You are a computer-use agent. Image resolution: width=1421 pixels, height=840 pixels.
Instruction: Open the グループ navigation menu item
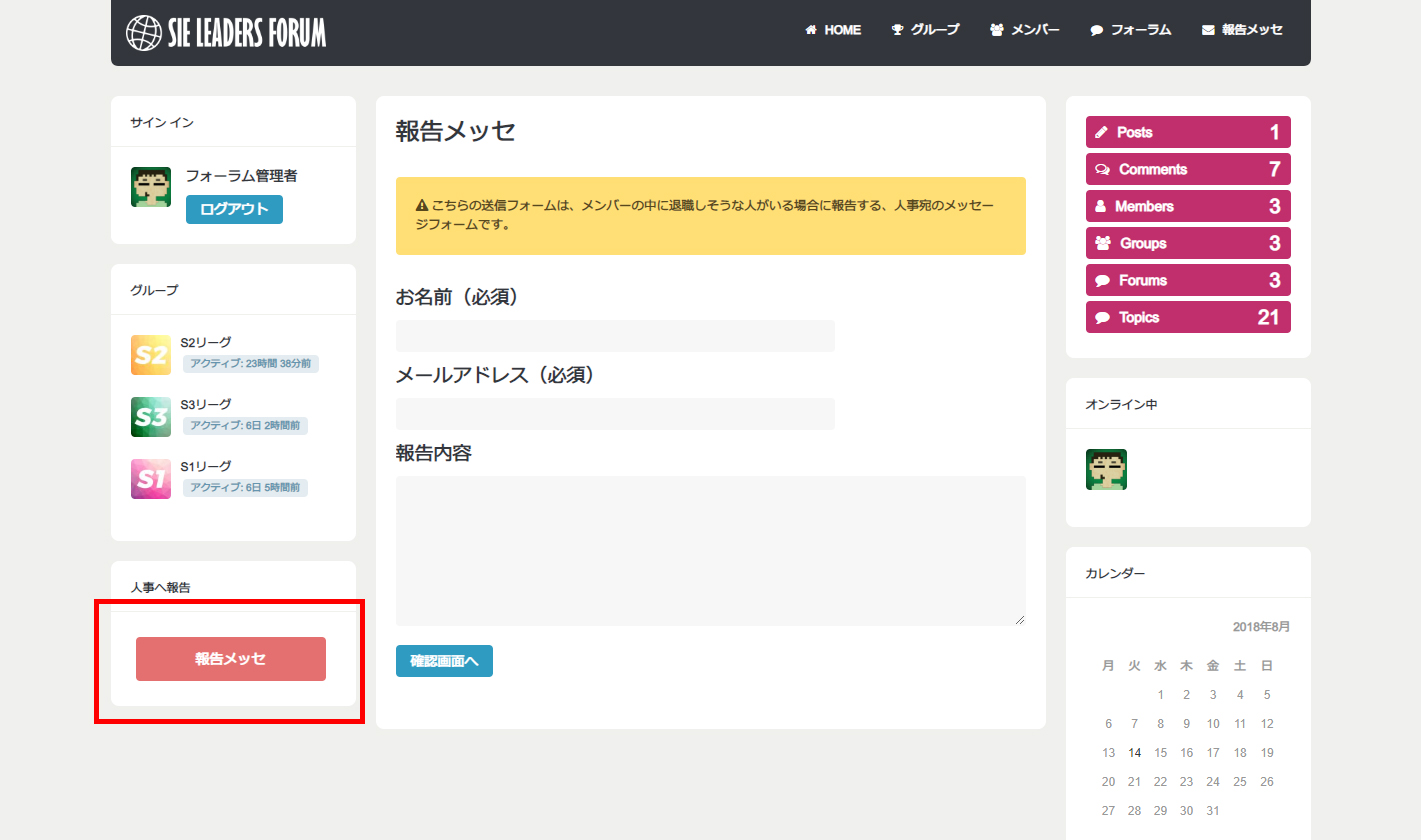(x=925, y=30)
